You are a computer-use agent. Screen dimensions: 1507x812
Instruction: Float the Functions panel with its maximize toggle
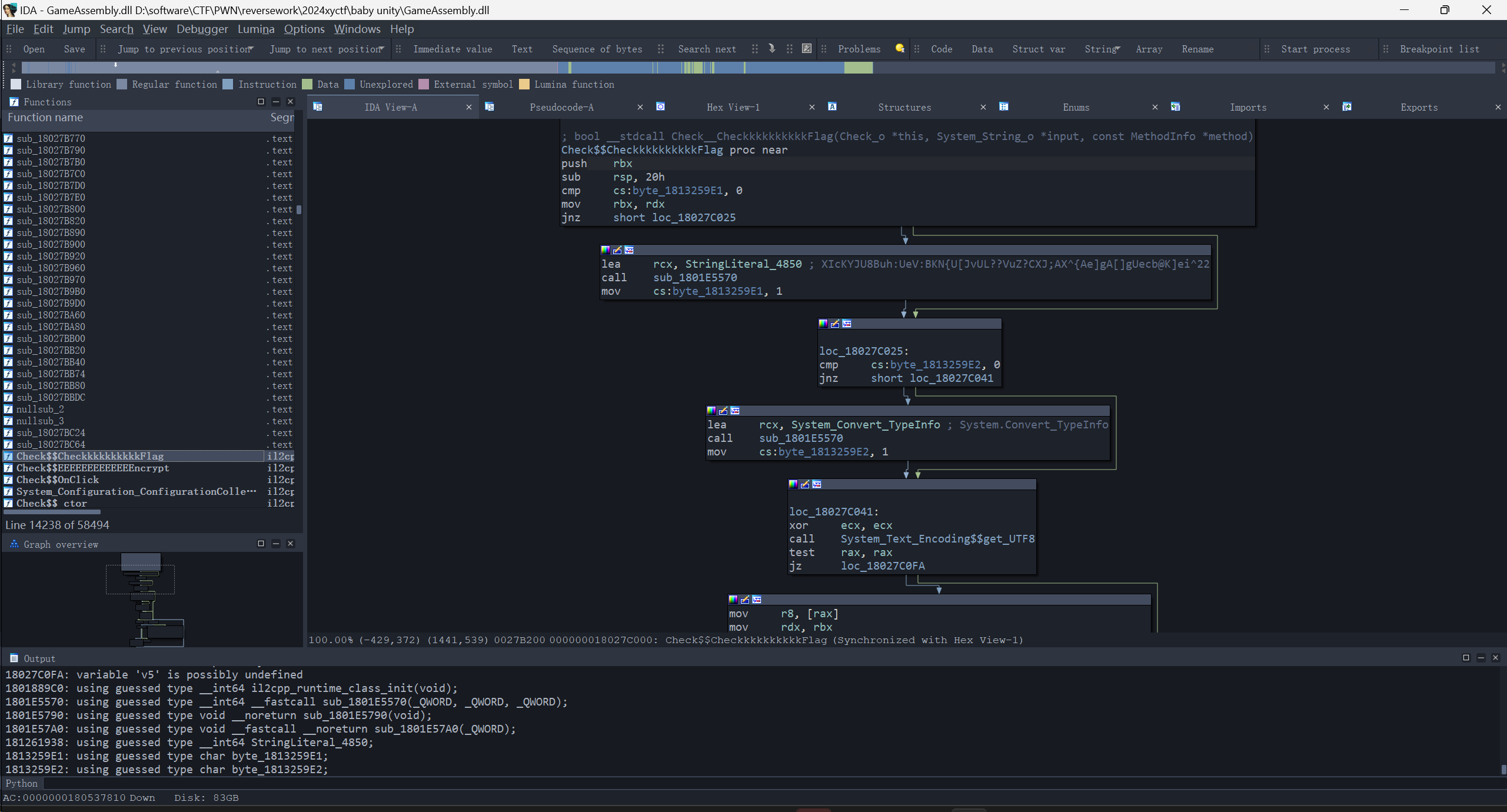pos(261,102)
